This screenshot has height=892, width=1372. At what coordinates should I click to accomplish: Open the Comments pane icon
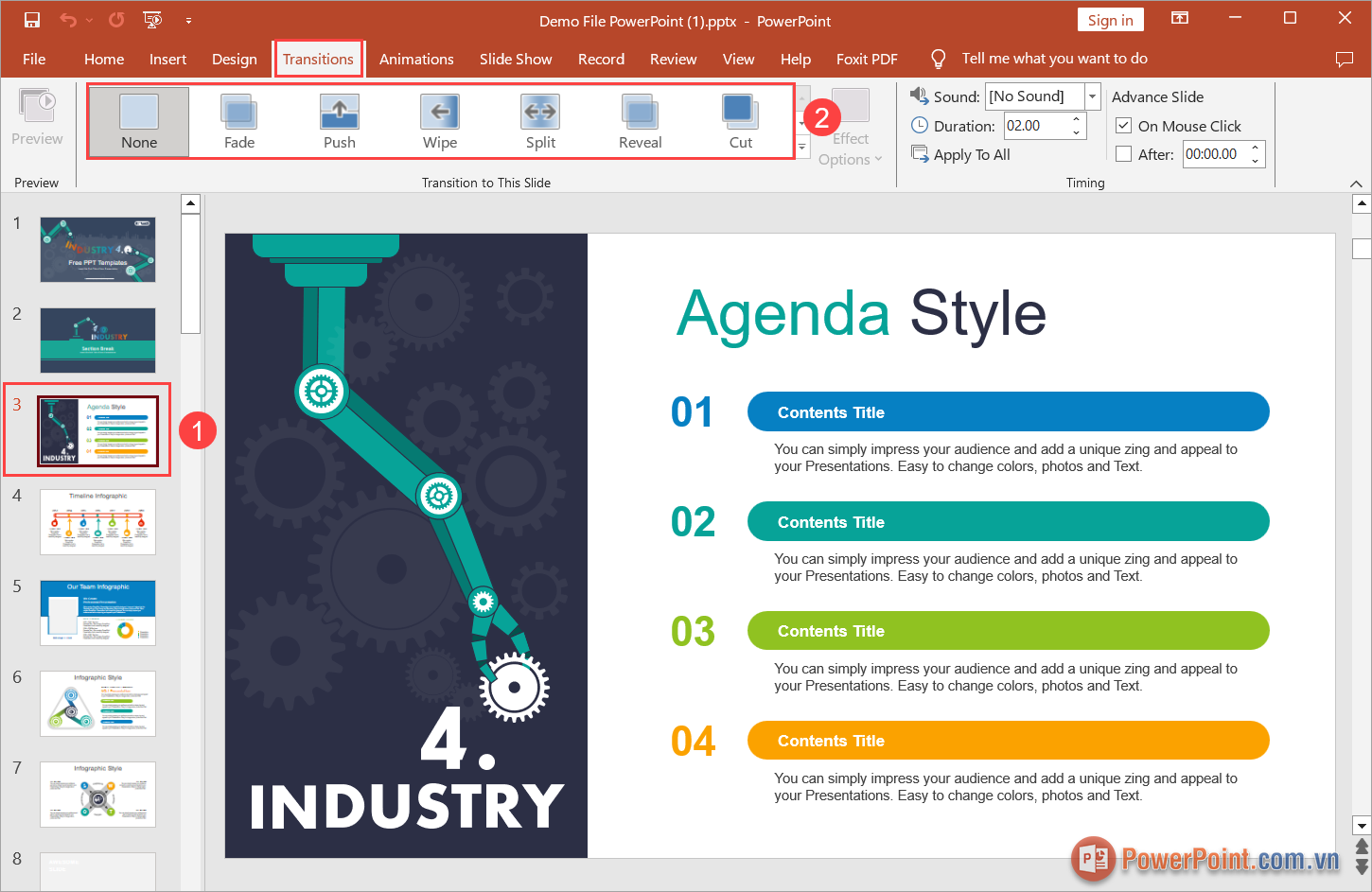(1344, 59)
